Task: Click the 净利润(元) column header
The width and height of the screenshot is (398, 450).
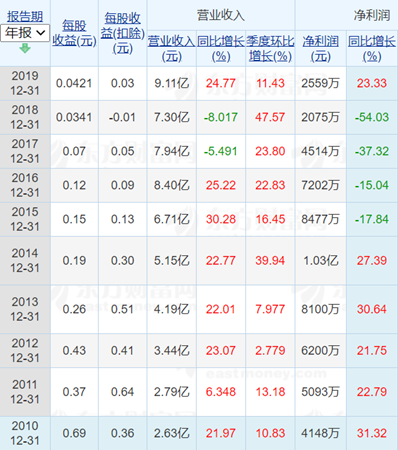Action: click(x=321, y=48)
